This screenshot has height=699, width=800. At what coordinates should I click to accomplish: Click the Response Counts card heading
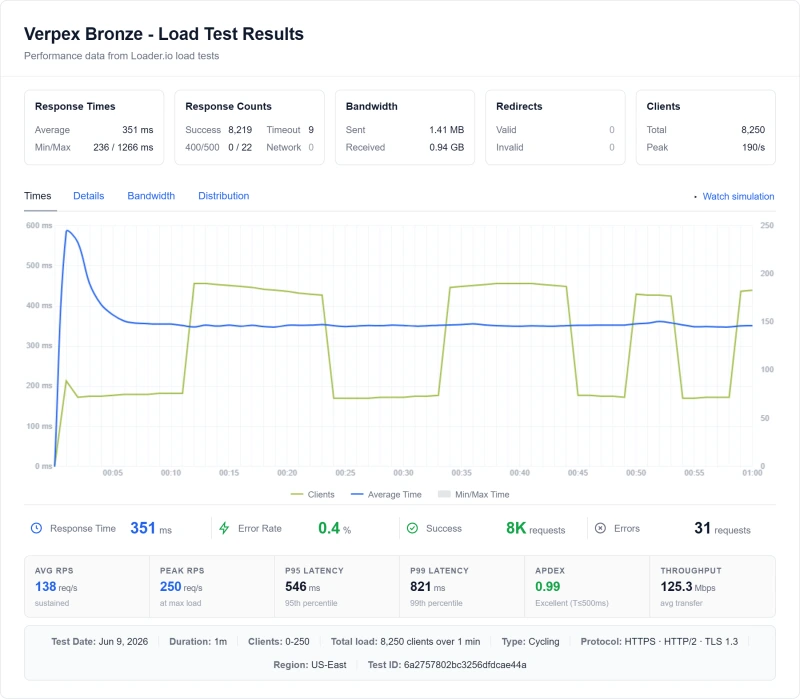point(228,106)
